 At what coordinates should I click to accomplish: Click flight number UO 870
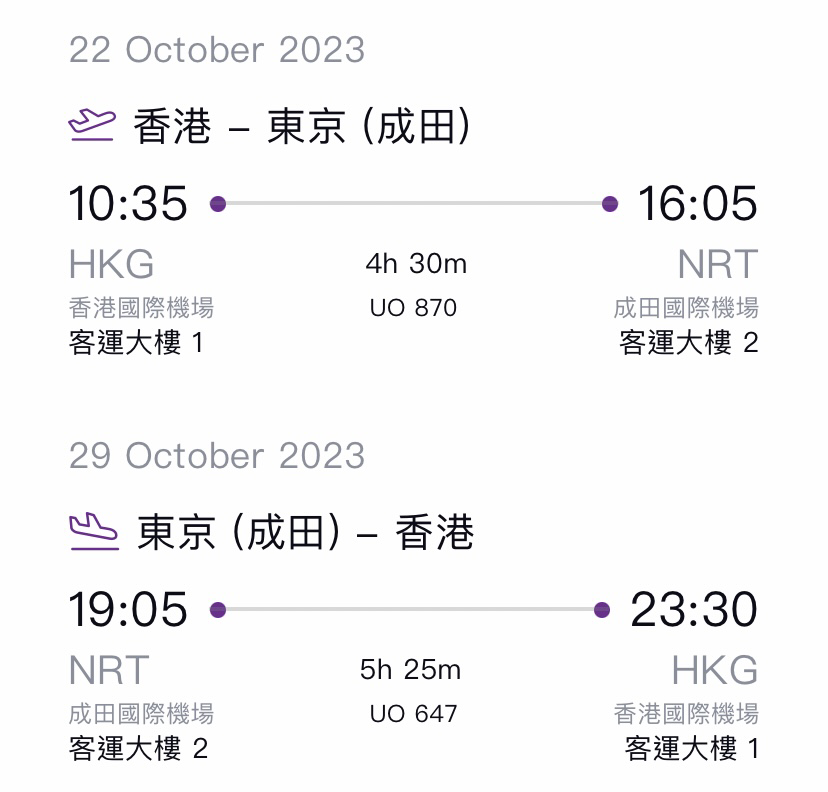[x=413, y=308]
